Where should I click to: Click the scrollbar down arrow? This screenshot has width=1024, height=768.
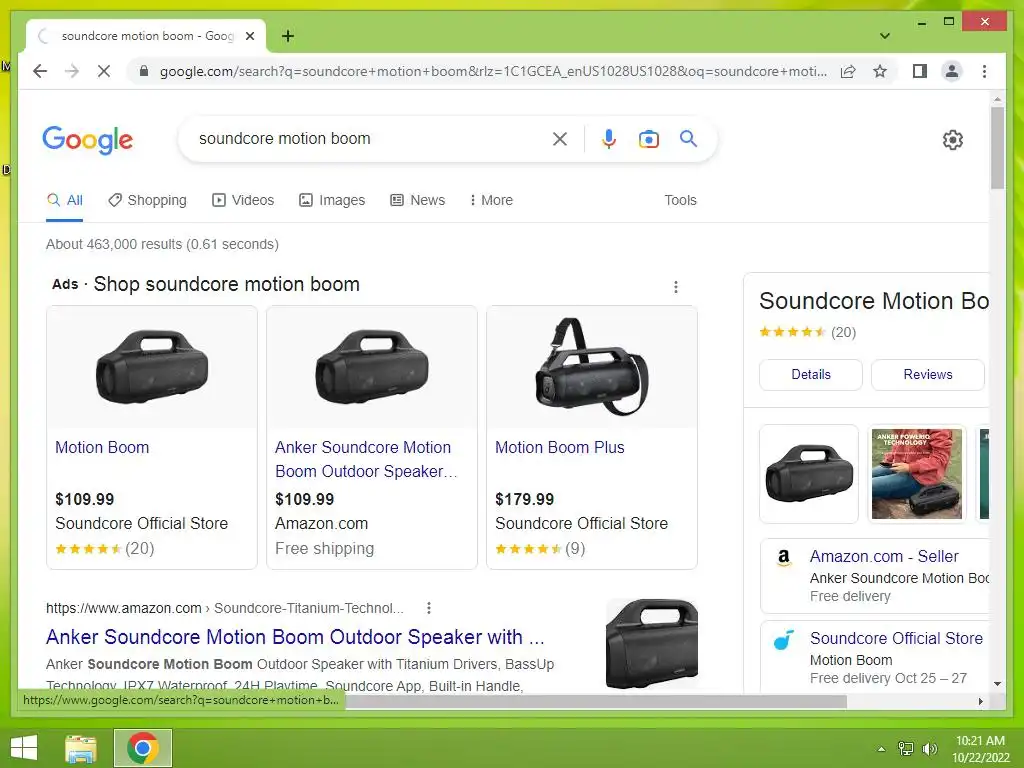click(997, 684)
